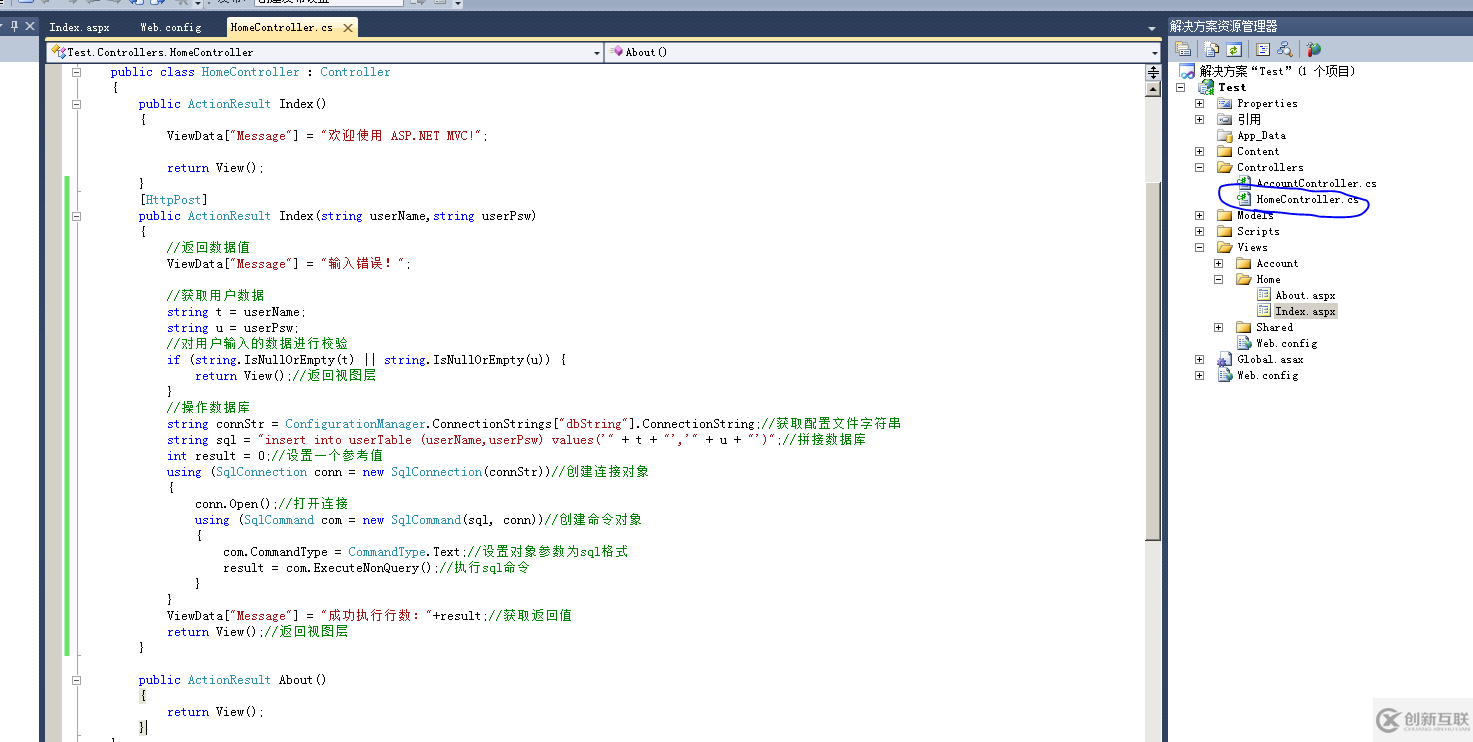Open the Test.Controllers.HomeController class dropdown
The width and height of the screenshot is (1473, 742).
597,52
